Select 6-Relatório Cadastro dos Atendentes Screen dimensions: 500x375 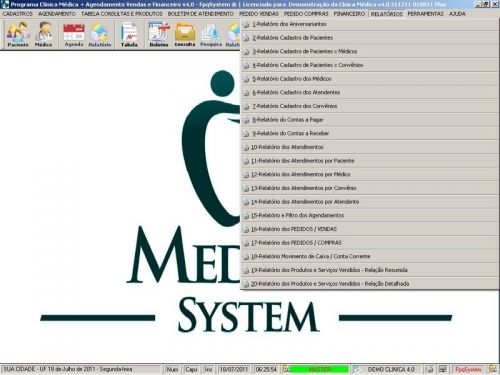tap(369, 93)
